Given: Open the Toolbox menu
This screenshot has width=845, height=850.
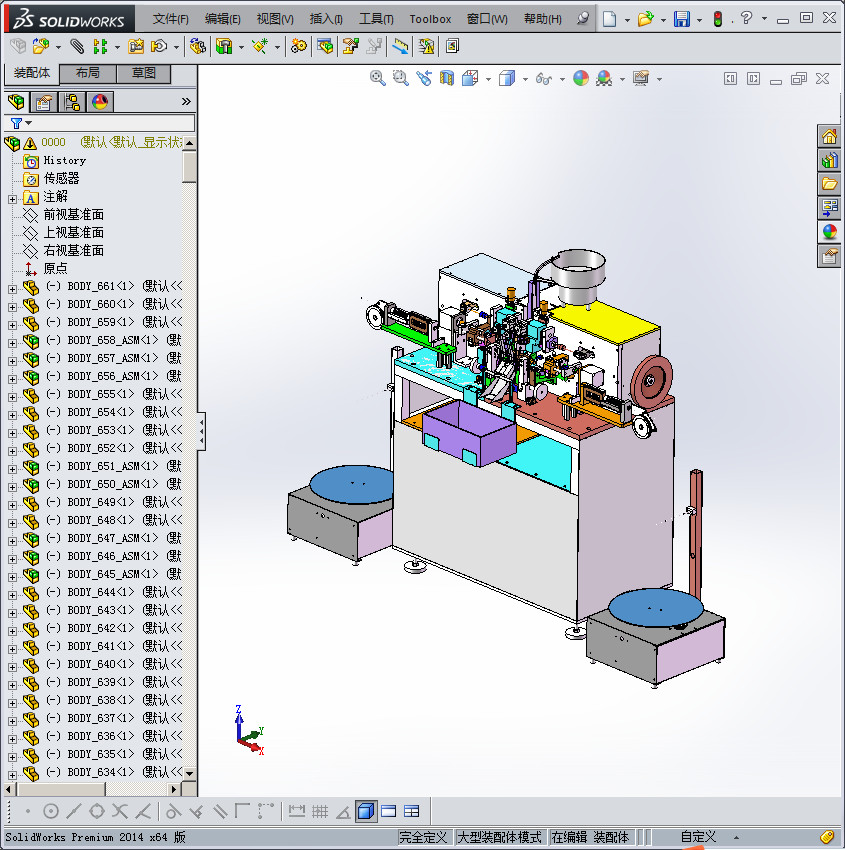Looking at the screenshot, I should click(x=430, y=19).
